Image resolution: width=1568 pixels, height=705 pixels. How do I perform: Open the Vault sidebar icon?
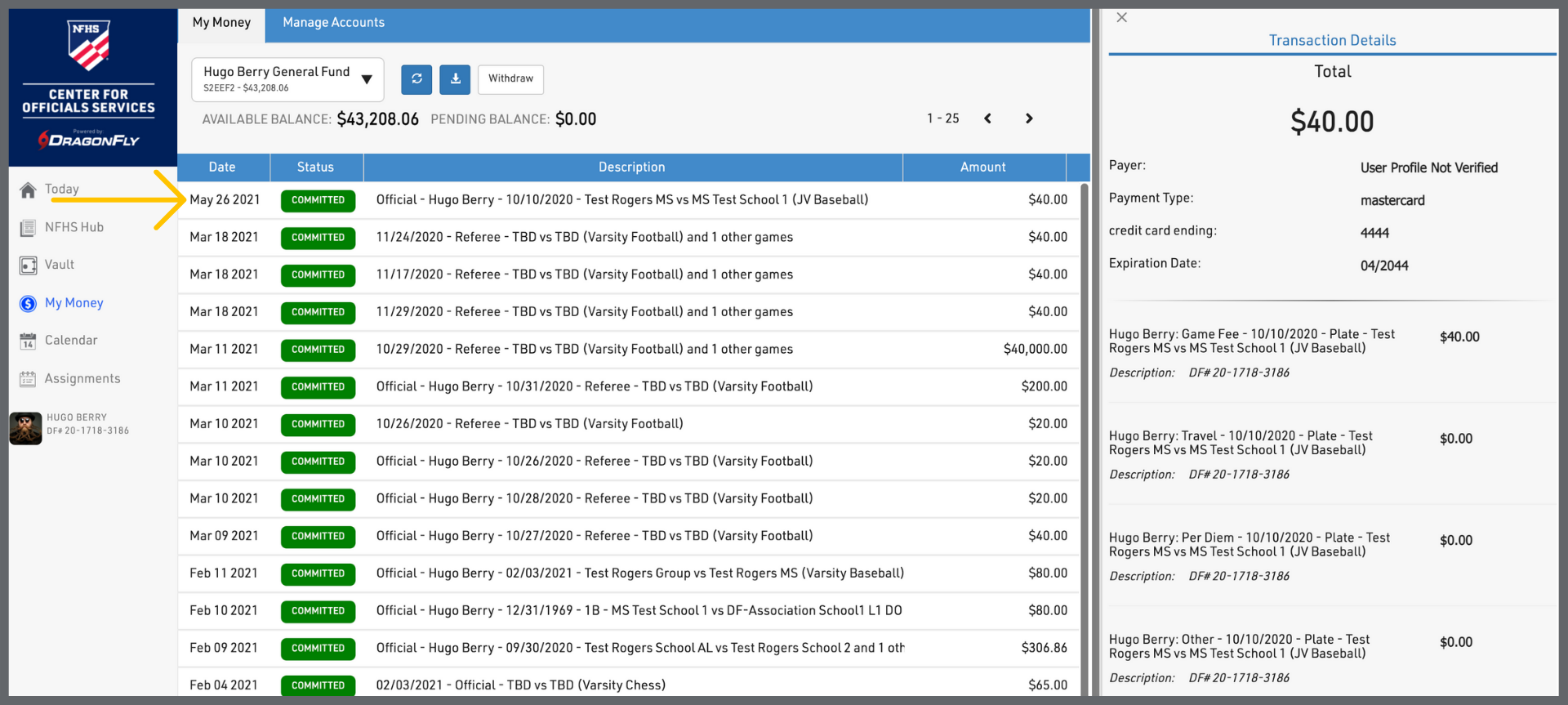(28, 265)
